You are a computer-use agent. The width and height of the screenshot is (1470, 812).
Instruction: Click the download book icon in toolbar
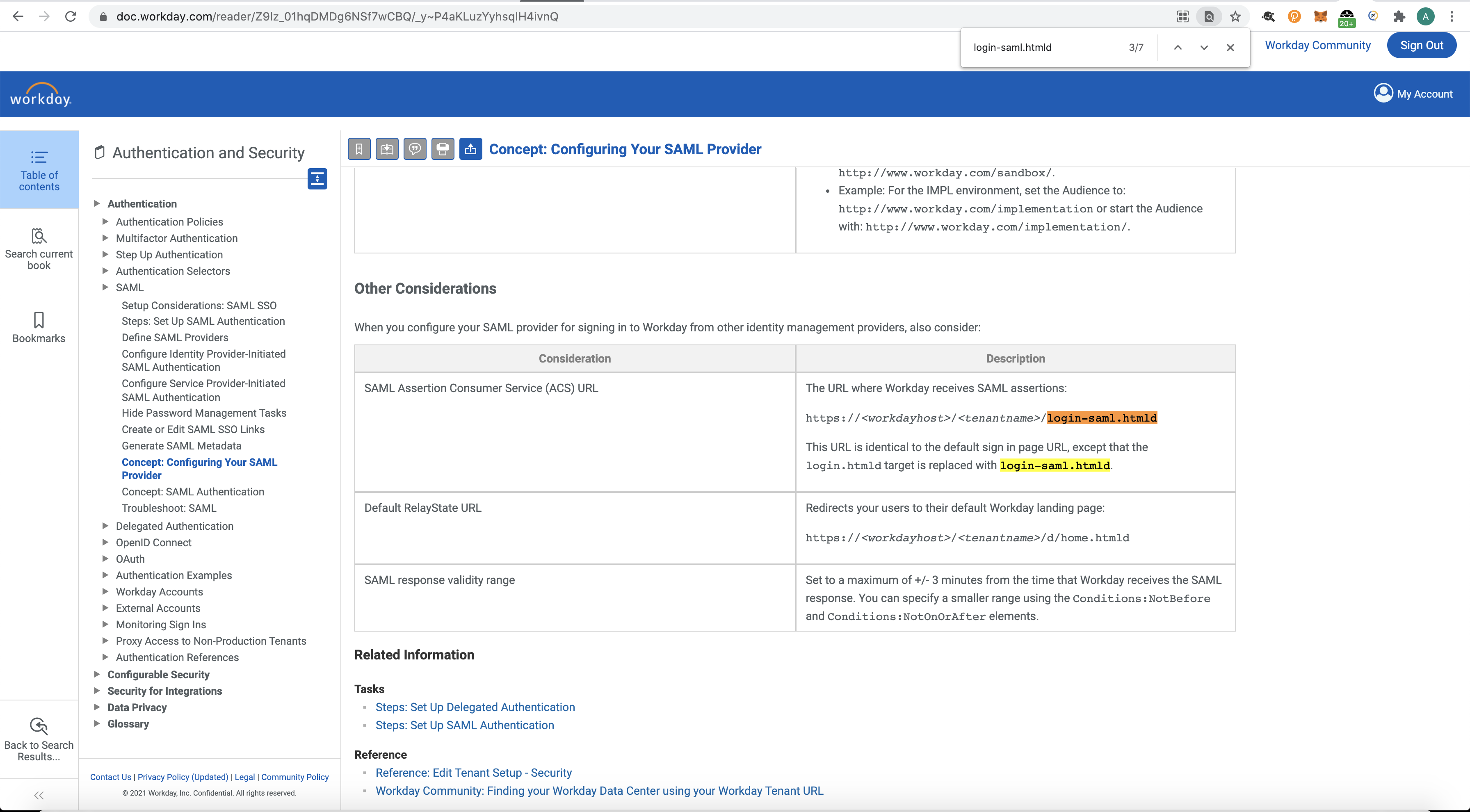(387, 150)
